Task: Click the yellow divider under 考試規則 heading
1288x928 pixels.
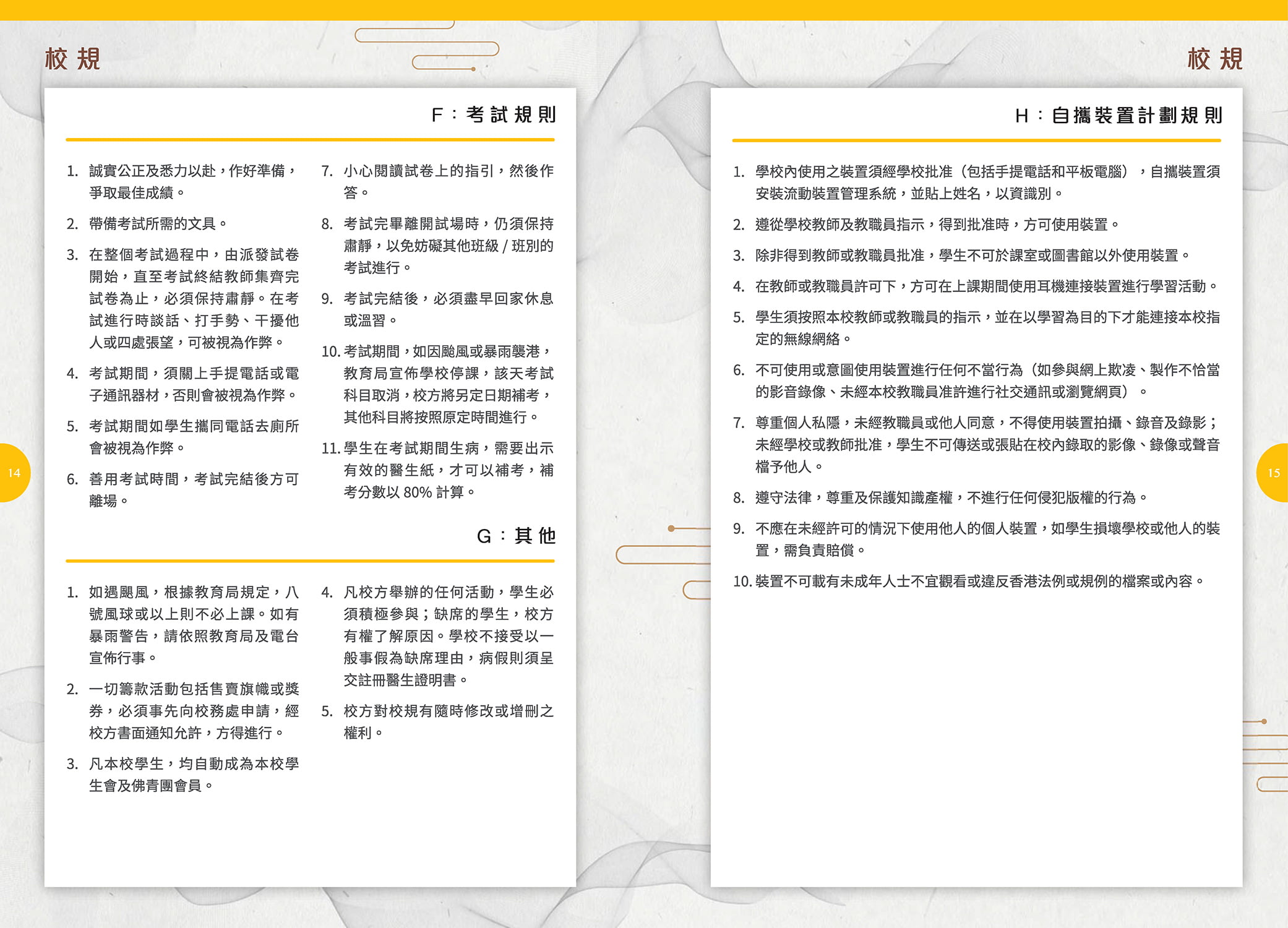Action: click(309, 140)
